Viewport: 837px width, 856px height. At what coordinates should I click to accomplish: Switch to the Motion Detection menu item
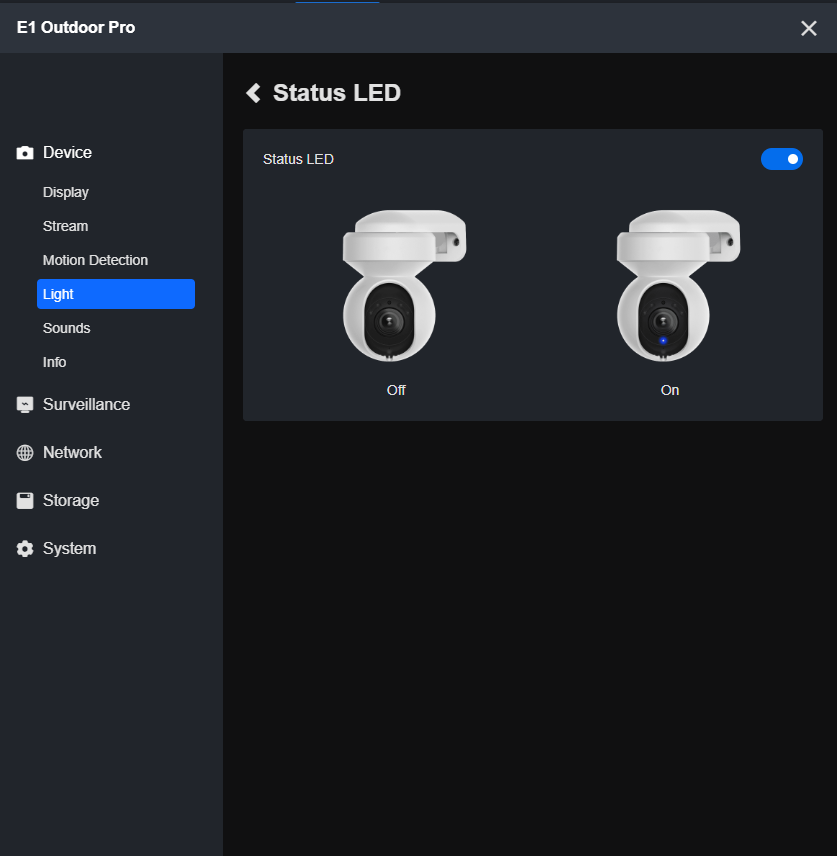(x=95, y=260)
